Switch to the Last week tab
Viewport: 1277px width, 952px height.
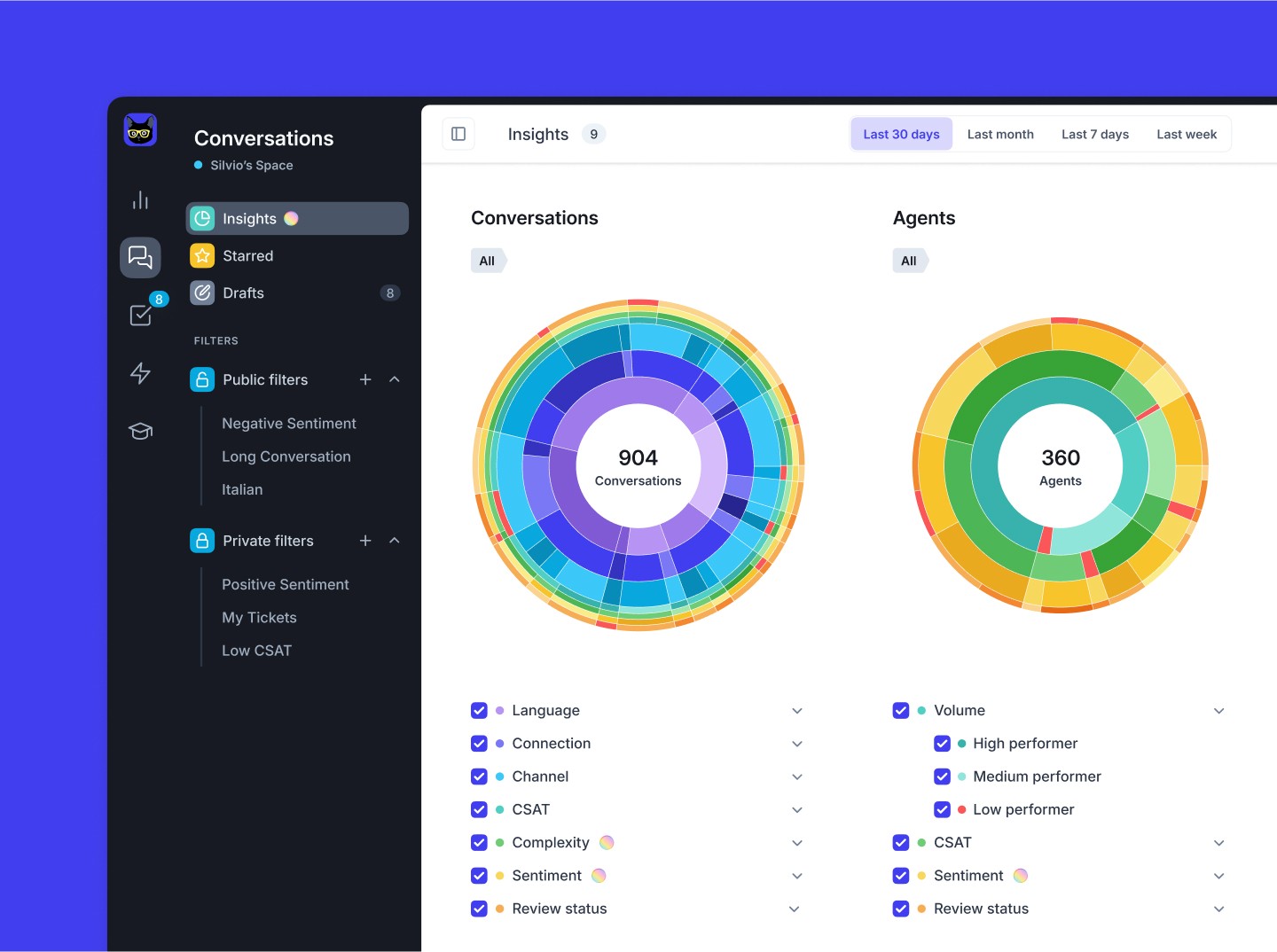click(x=1187, y=134)
